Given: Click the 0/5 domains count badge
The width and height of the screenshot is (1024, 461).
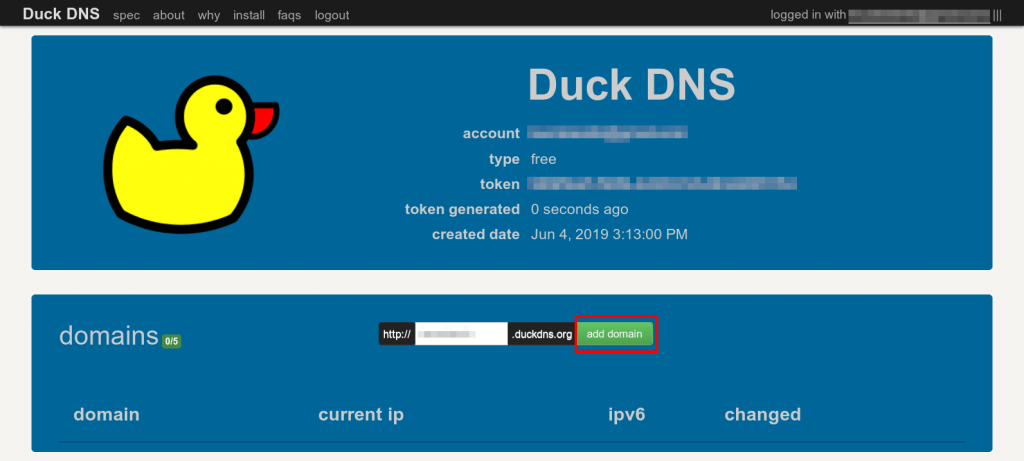Looking at the screenshot, I should [171, 341].
